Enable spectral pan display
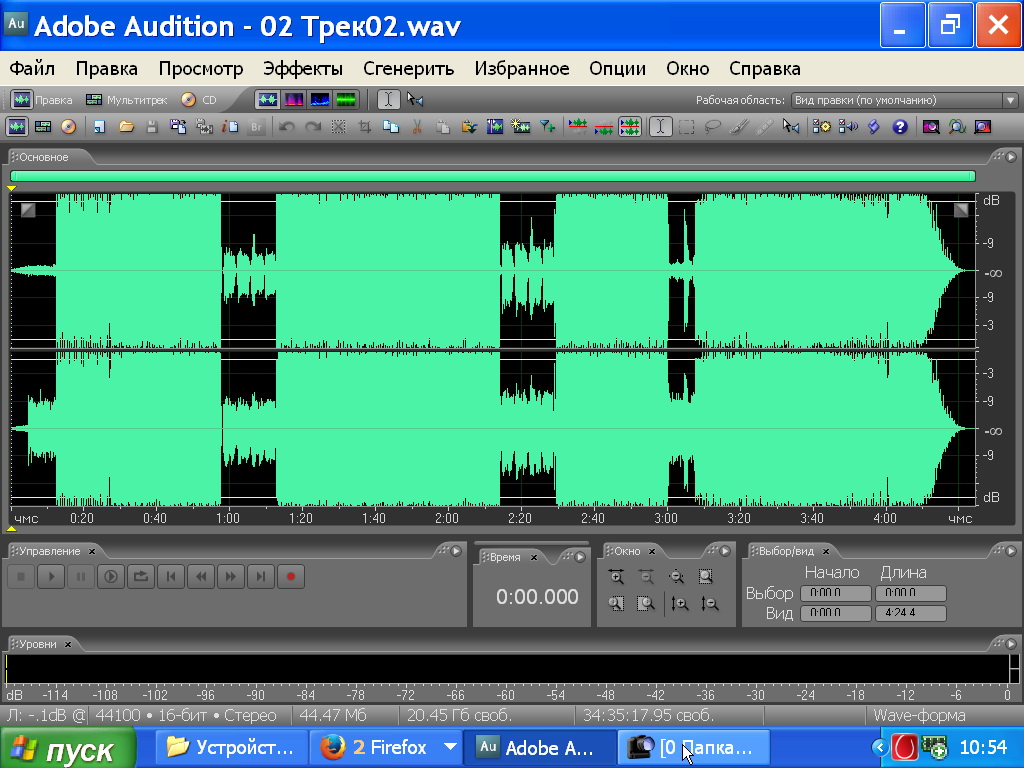 320,100
